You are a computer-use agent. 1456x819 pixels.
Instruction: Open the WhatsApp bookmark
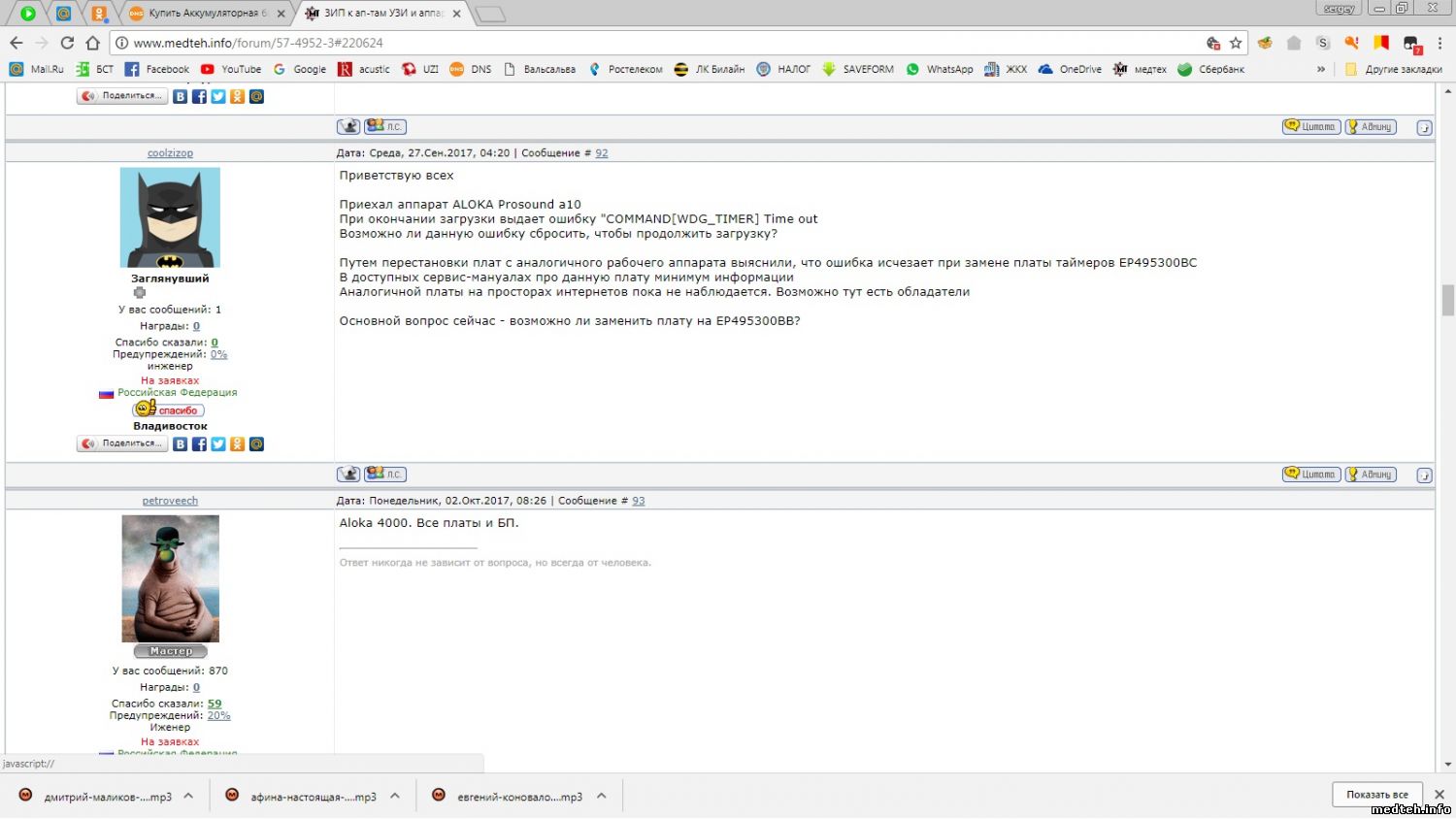940,69
